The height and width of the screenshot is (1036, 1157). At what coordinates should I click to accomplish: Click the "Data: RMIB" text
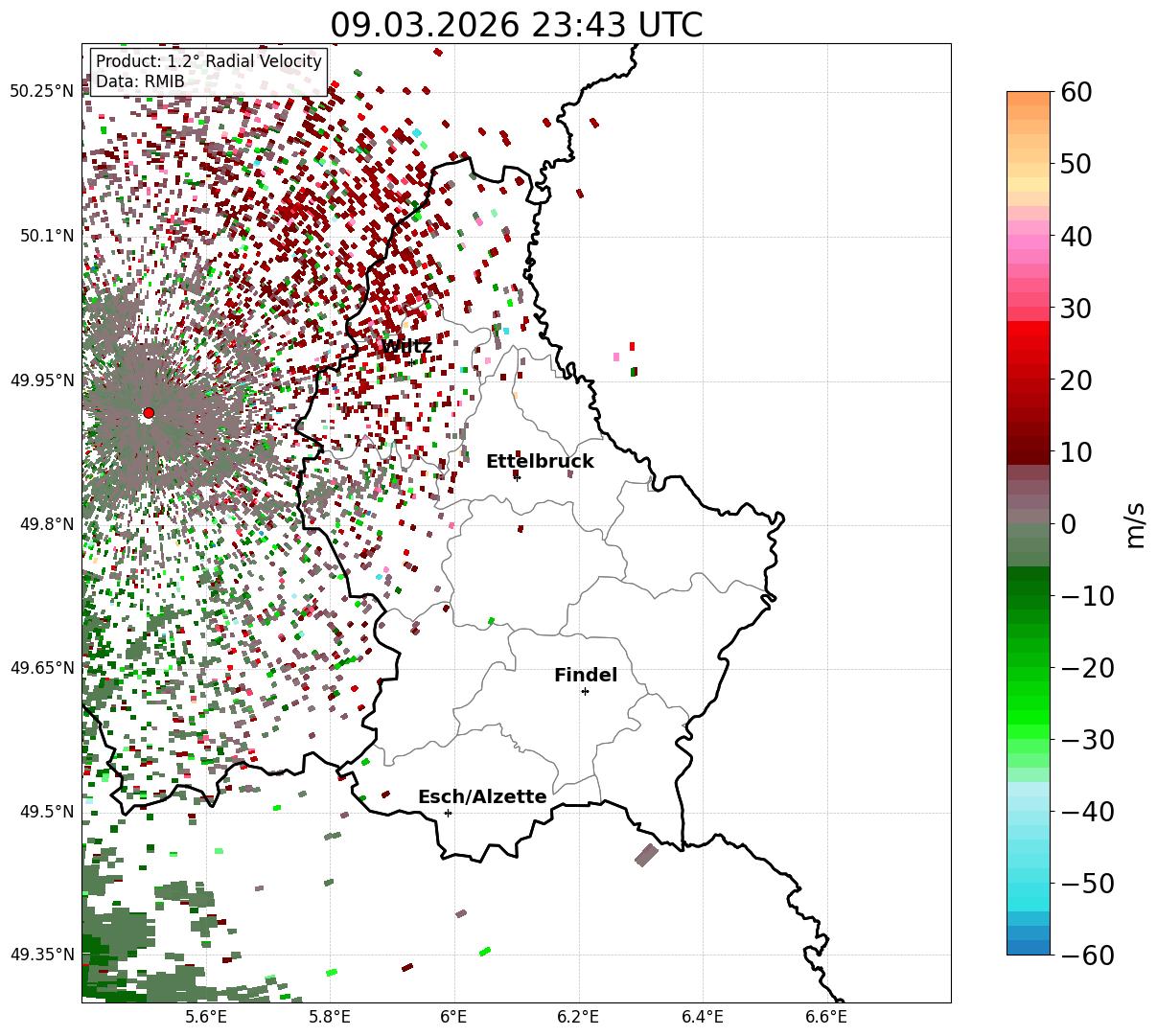tap(140, 81)
